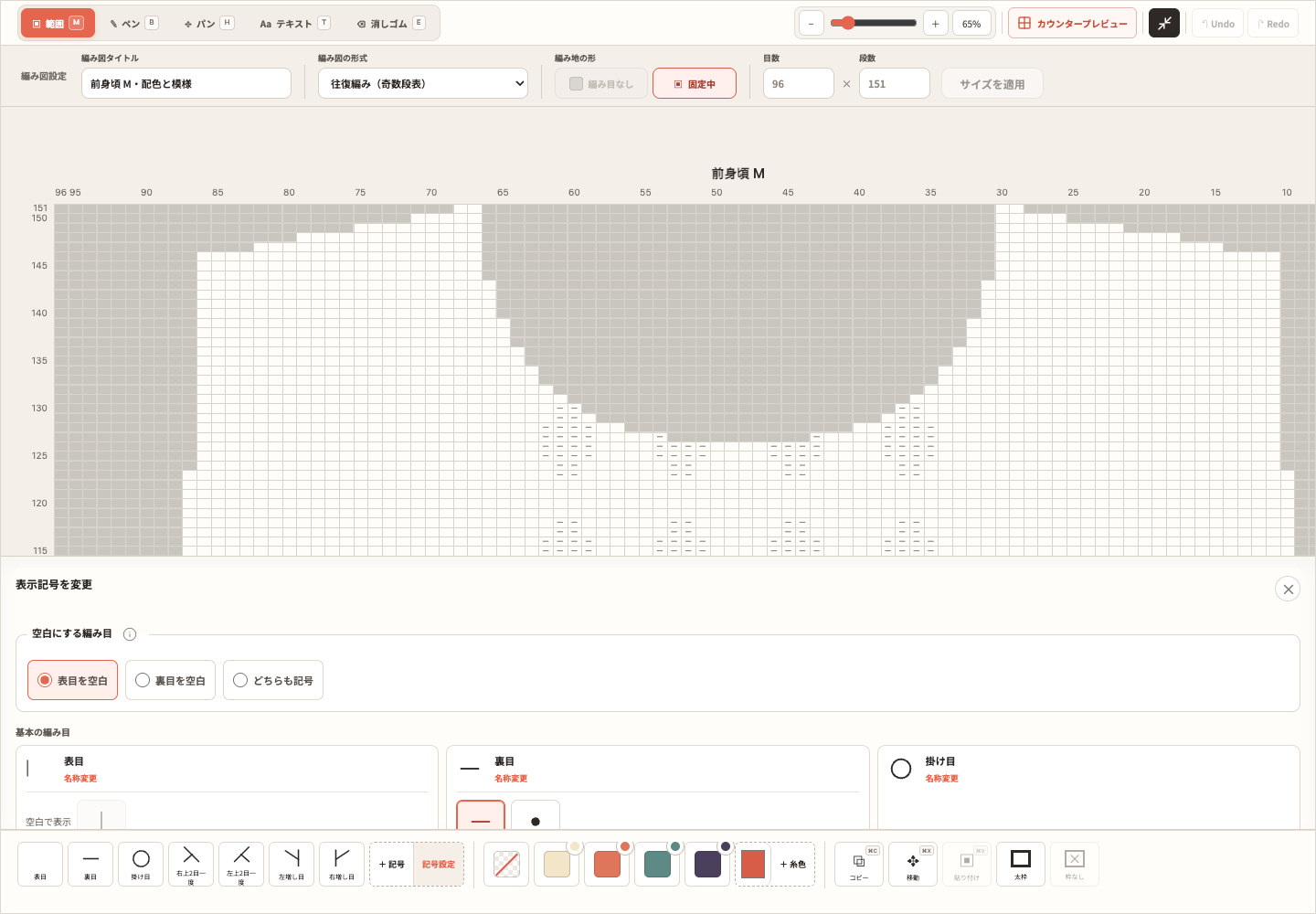Image resolution: width=1316 pixels, height=914 pixels.
Task: Toggle the 編み目なし checkbox
Action: (601, 83)
